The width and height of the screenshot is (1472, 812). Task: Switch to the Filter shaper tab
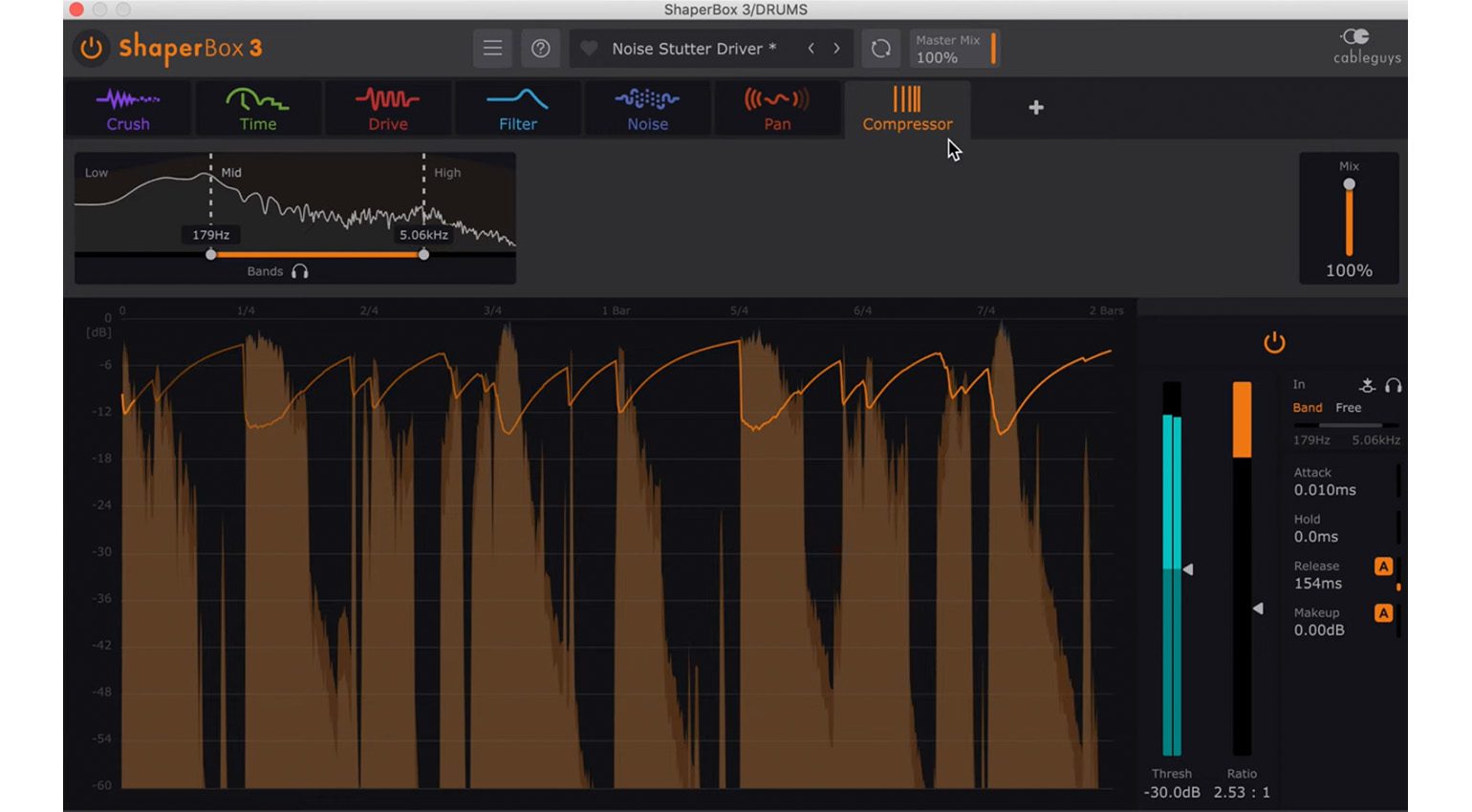pyautogui.click(x=518, y=109)
